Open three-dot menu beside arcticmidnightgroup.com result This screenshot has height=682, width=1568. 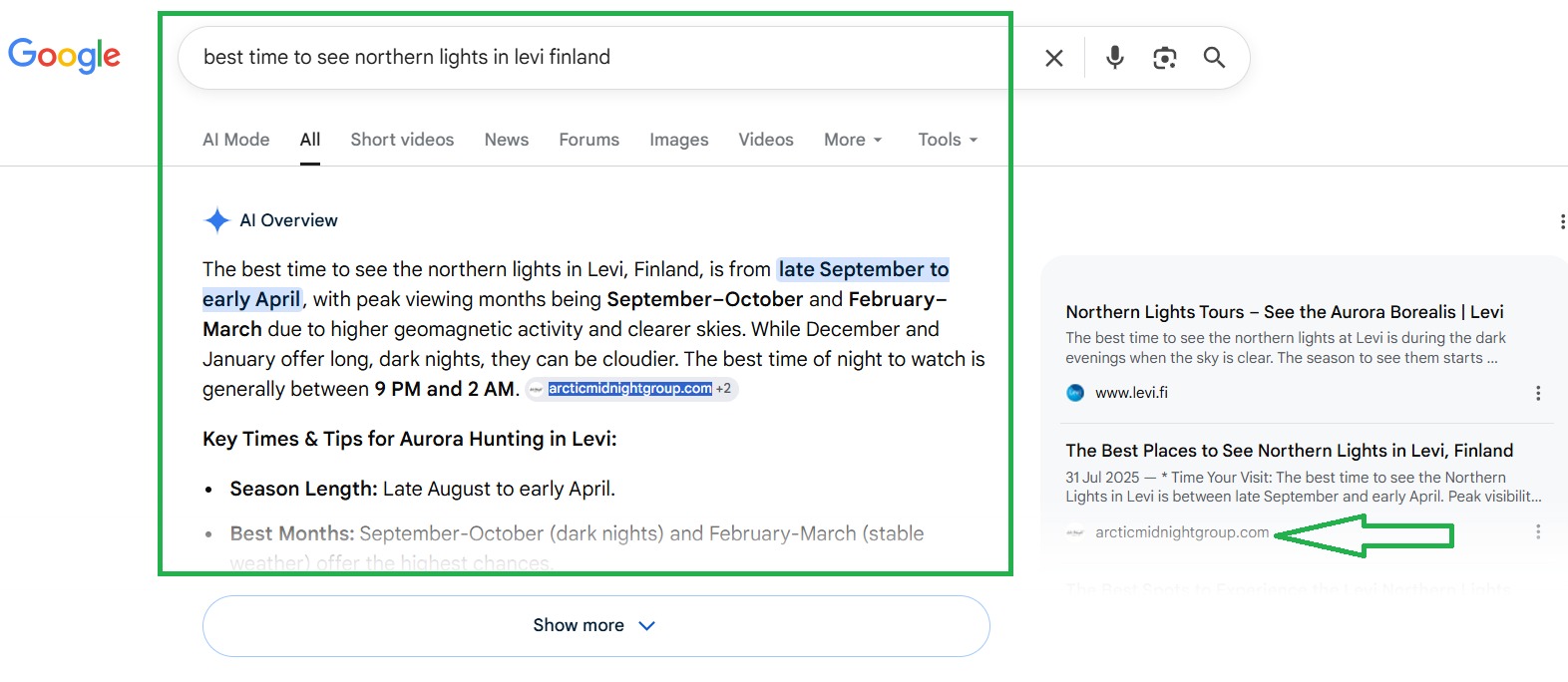click(1538, 532)
